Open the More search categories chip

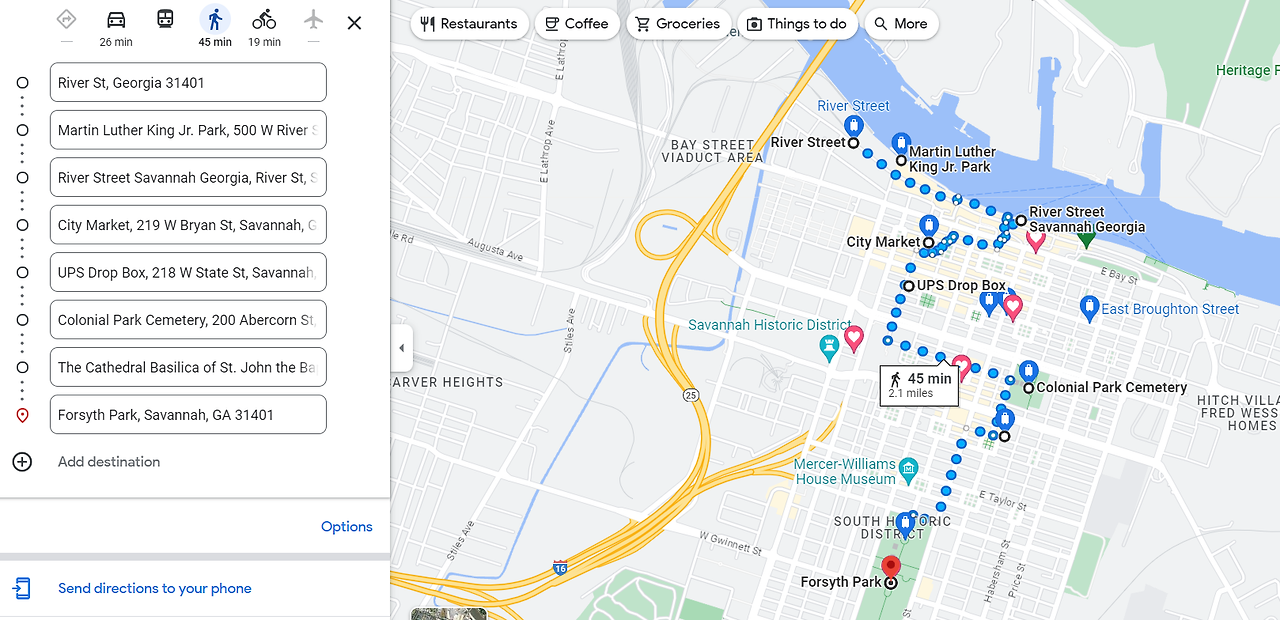(x=901, y=24)
